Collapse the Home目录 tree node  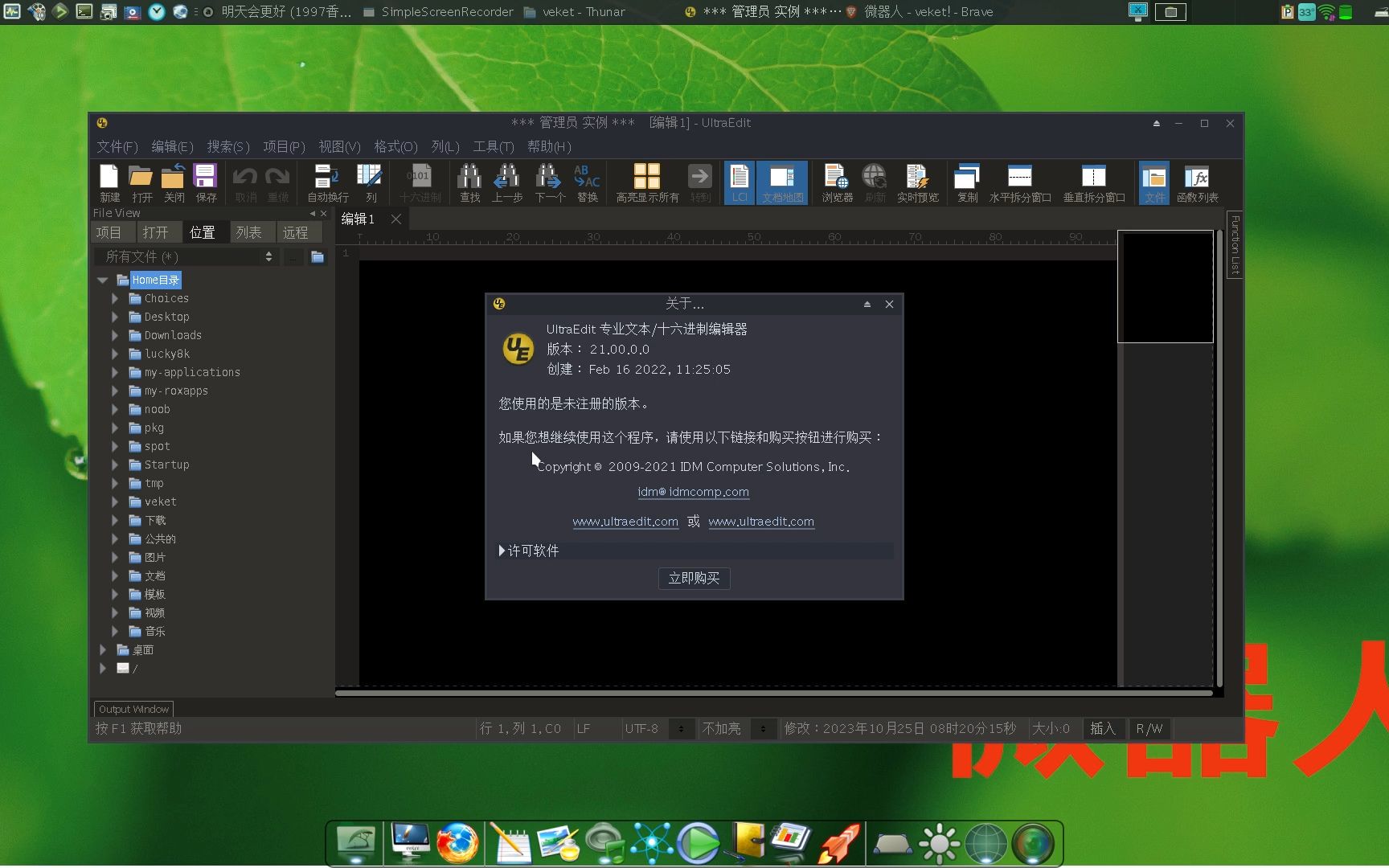(103, 280)
